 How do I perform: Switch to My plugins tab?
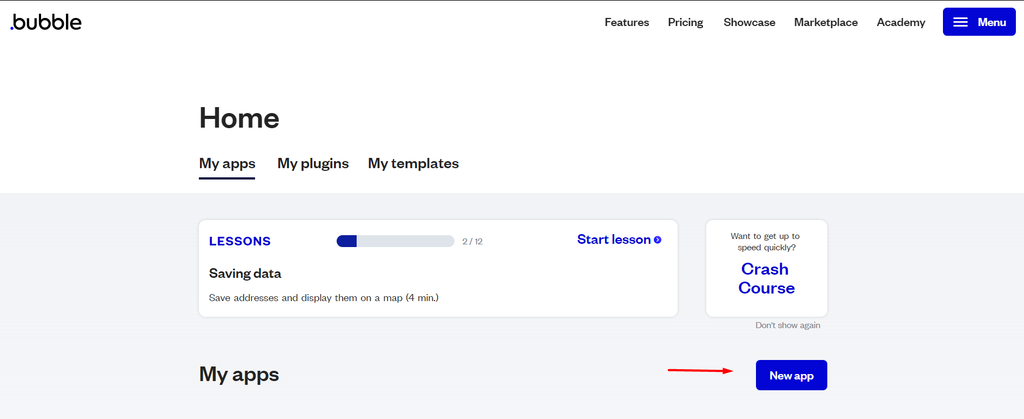pos(313,164)
